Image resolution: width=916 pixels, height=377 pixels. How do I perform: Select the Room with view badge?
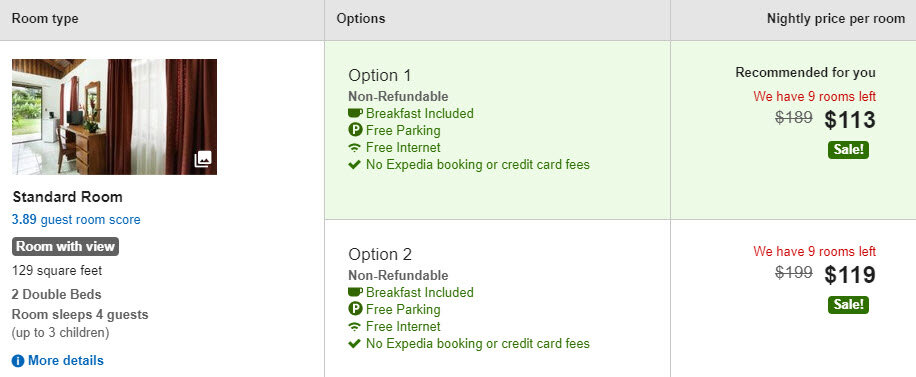[65, 247]
